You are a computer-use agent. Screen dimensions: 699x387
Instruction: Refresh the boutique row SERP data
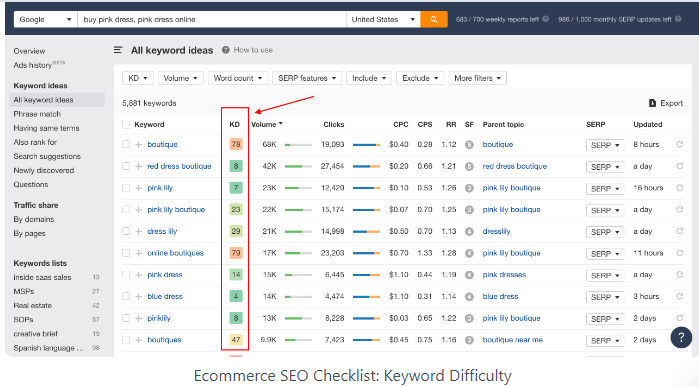(x=679, y=144)
